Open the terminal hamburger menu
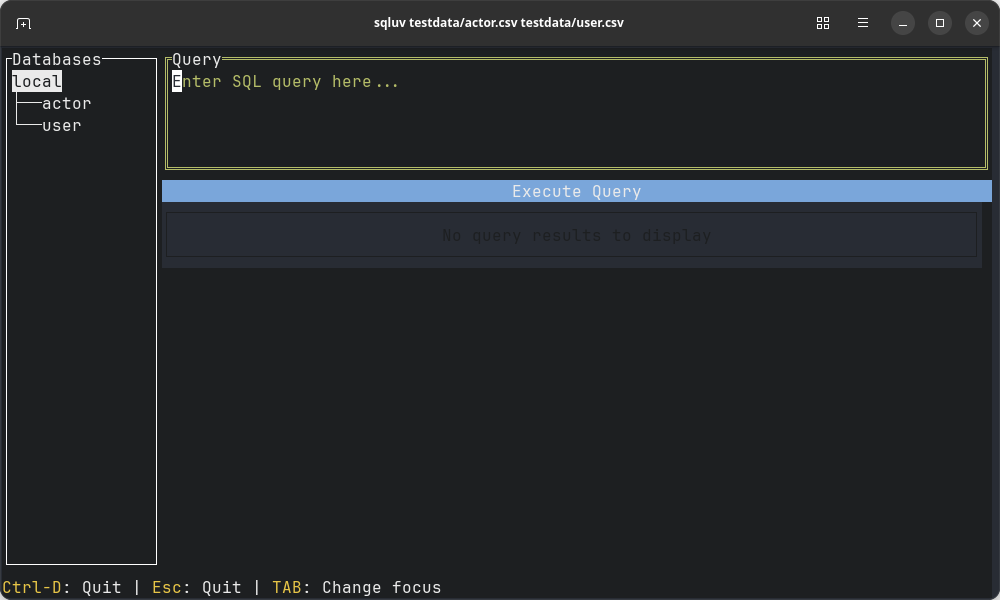 tap(863, 23)
